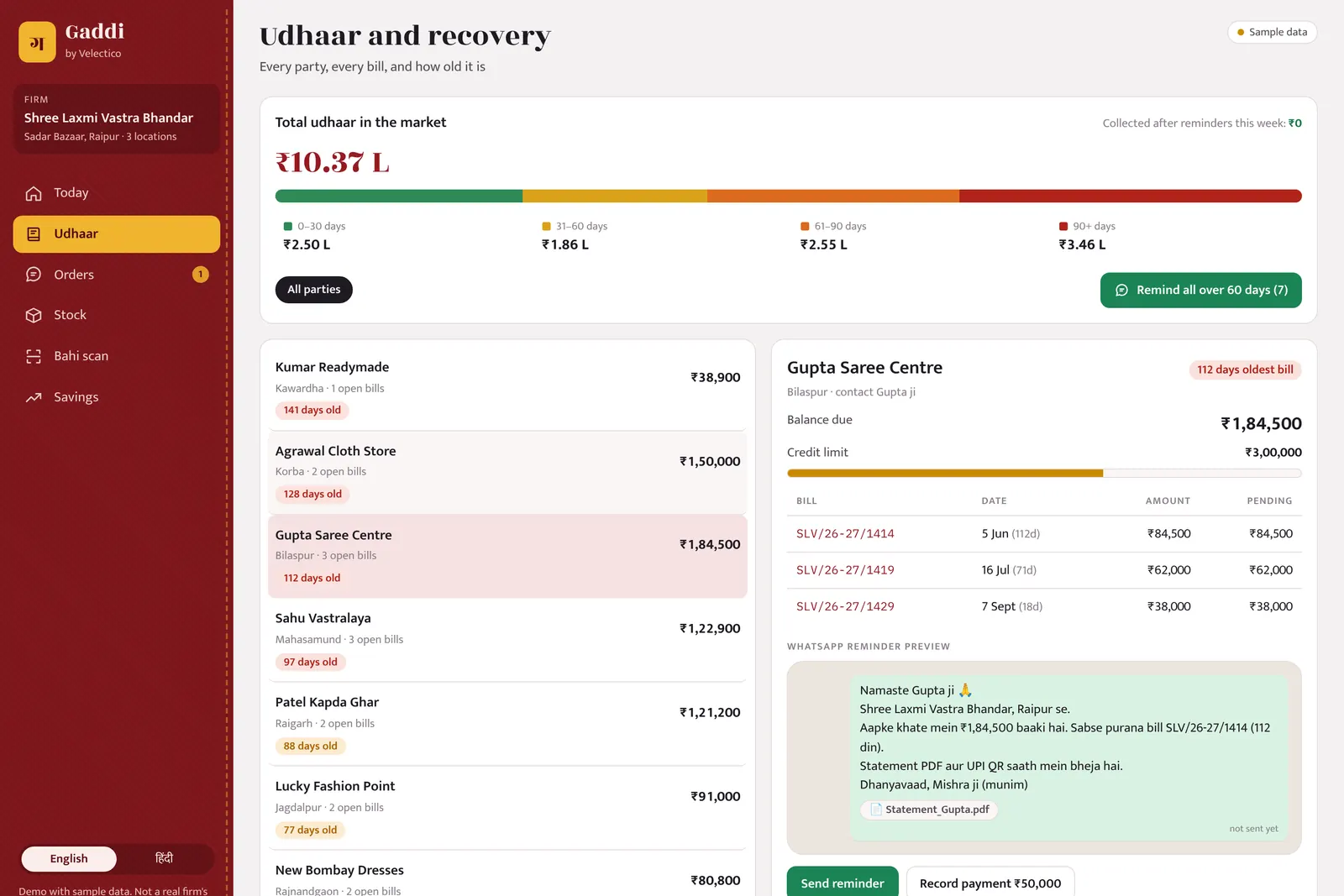The width and height of the screenshot is (1344, 896).
Task: Open bill SLV/26-27/1414
Action: coord(845,534)
